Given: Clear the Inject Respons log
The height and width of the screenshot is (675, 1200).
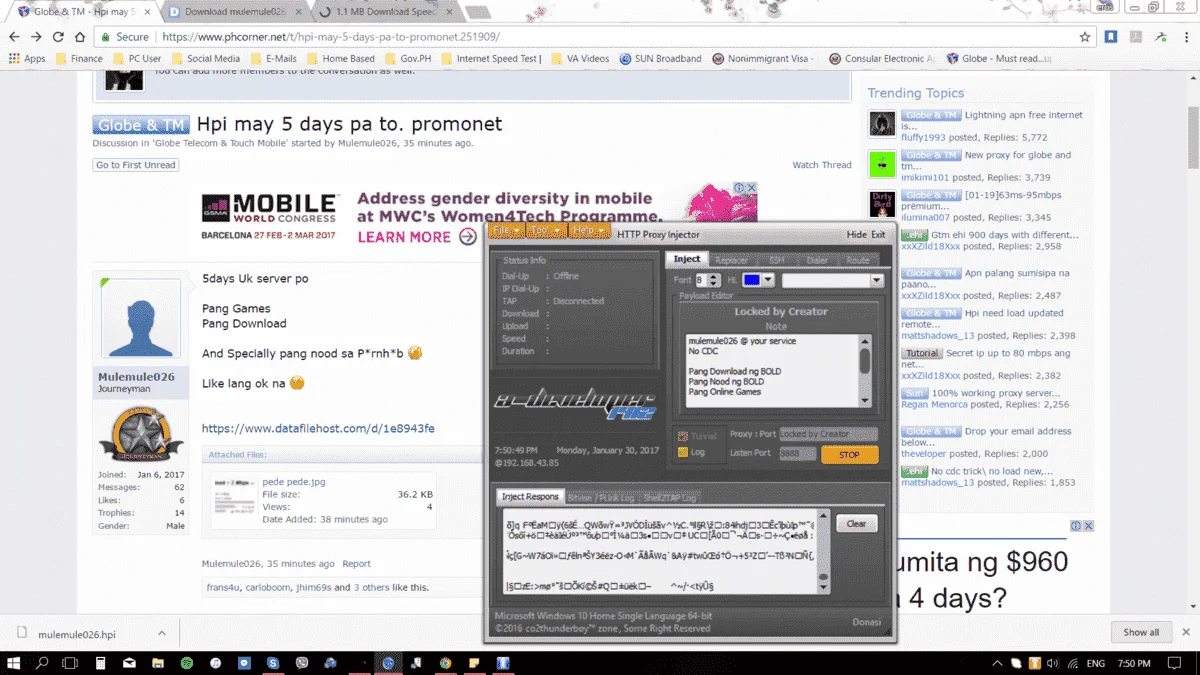Looking at the screenshot, I should (x=856, y=523).
